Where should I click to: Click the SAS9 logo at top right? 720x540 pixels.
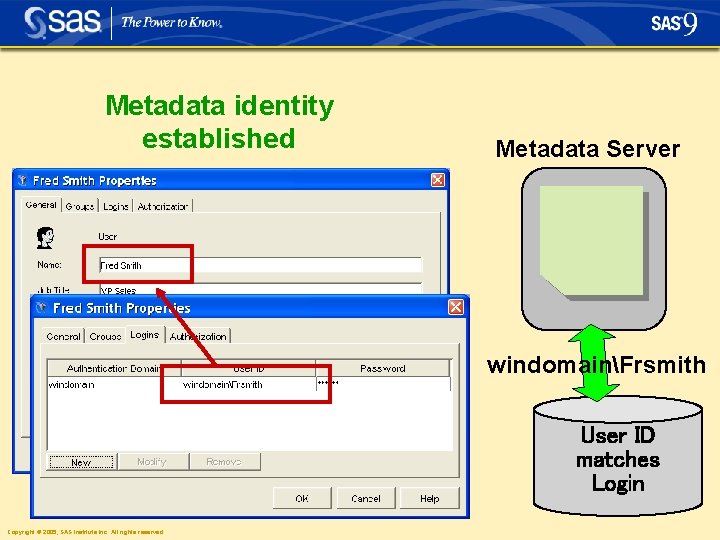(x=674, y=23)
